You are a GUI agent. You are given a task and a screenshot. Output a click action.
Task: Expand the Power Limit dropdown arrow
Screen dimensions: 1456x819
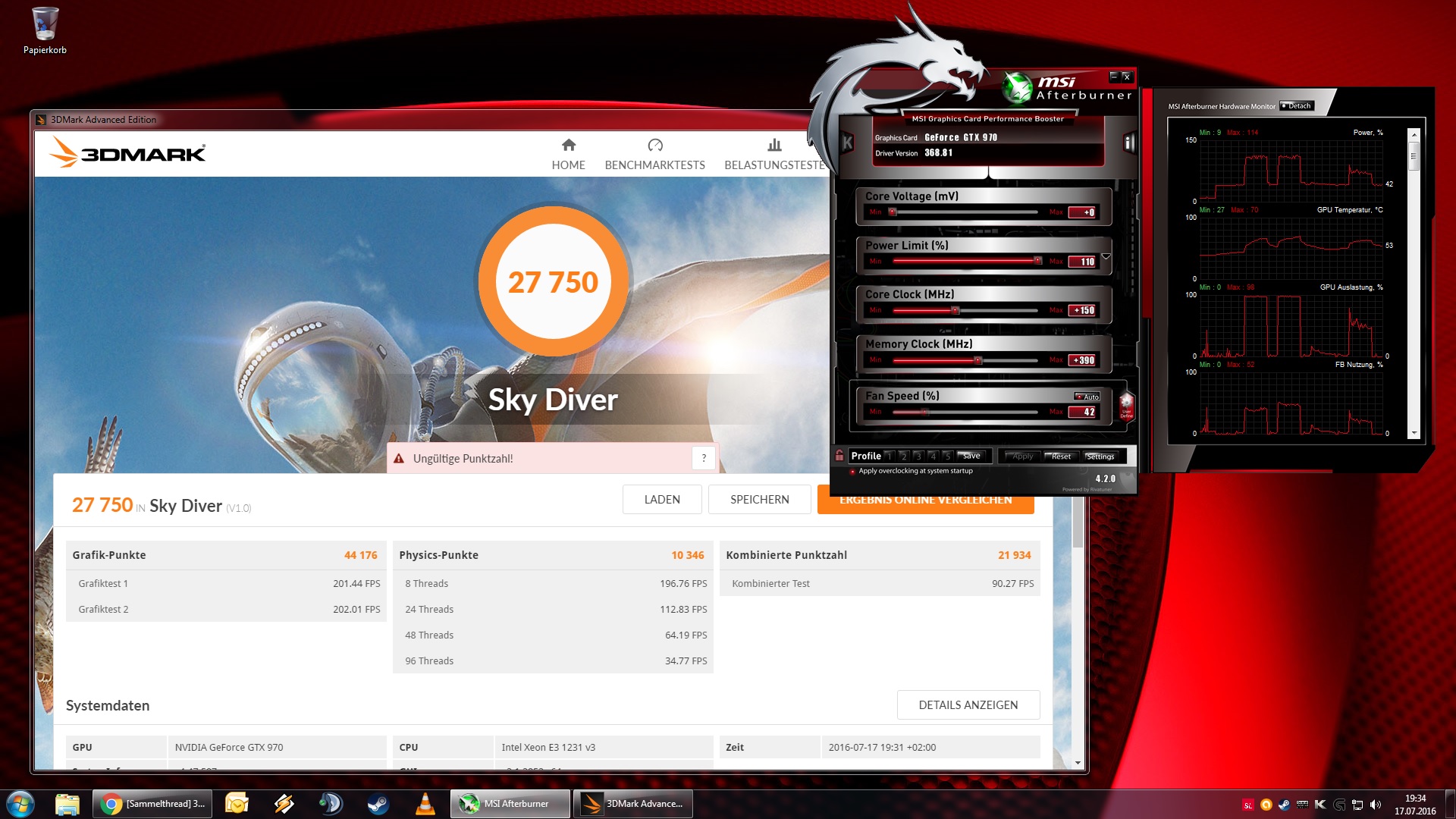click(1106, 257)
